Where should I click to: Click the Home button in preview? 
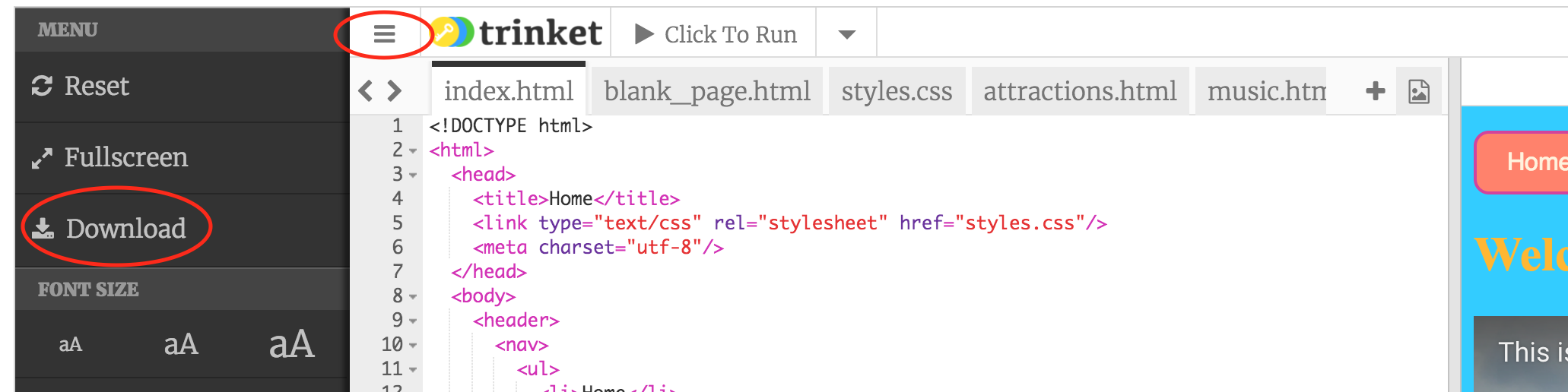(x=1528, y=162)
